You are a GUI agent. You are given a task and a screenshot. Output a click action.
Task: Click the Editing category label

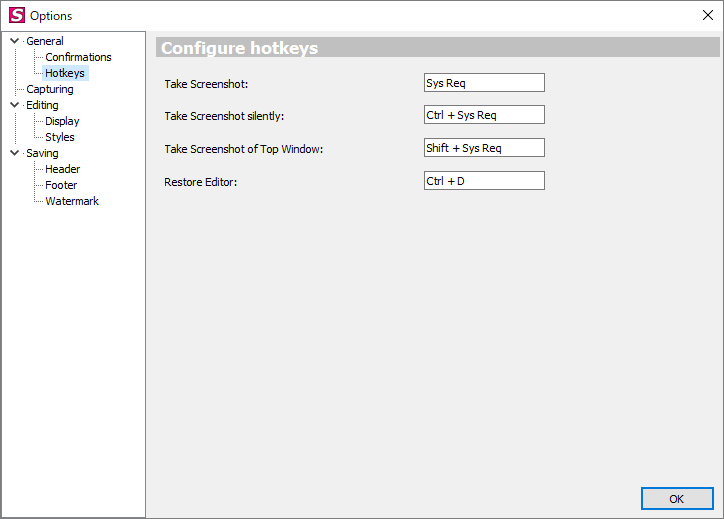coord(42,105)
